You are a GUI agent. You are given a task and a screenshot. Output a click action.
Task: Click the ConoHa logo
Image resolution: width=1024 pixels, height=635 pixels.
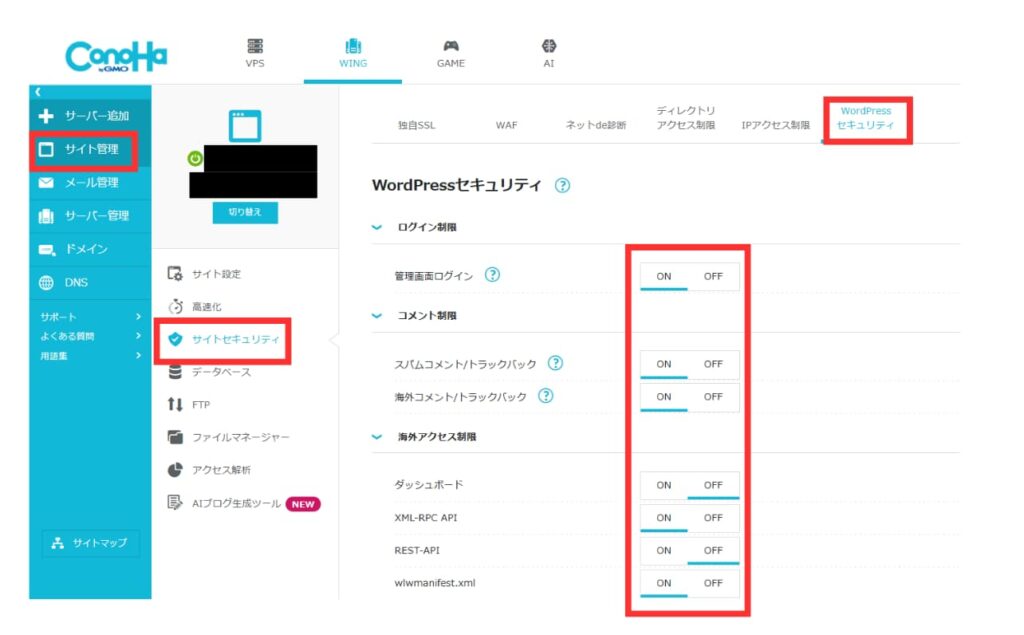click(116, 57)
